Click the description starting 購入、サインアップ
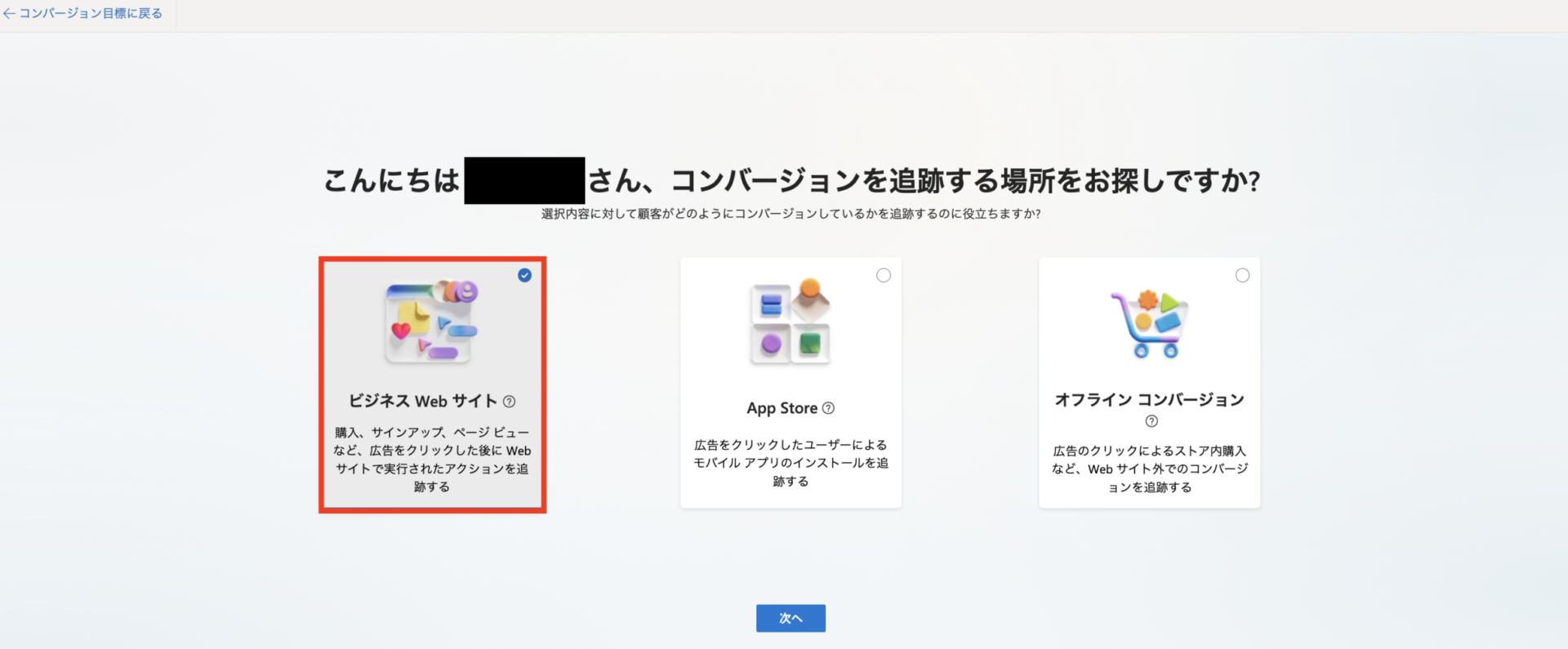 point(432,460)
